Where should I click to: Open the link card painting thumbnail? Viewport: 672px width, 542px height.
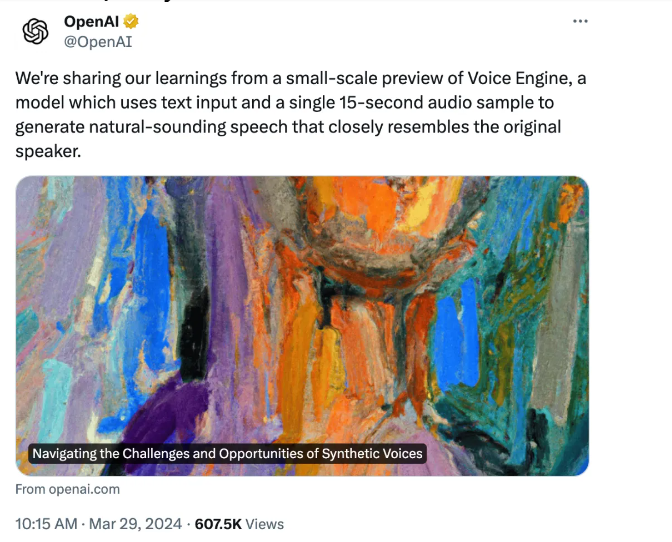pyautogui.click(x=302, y=326)
